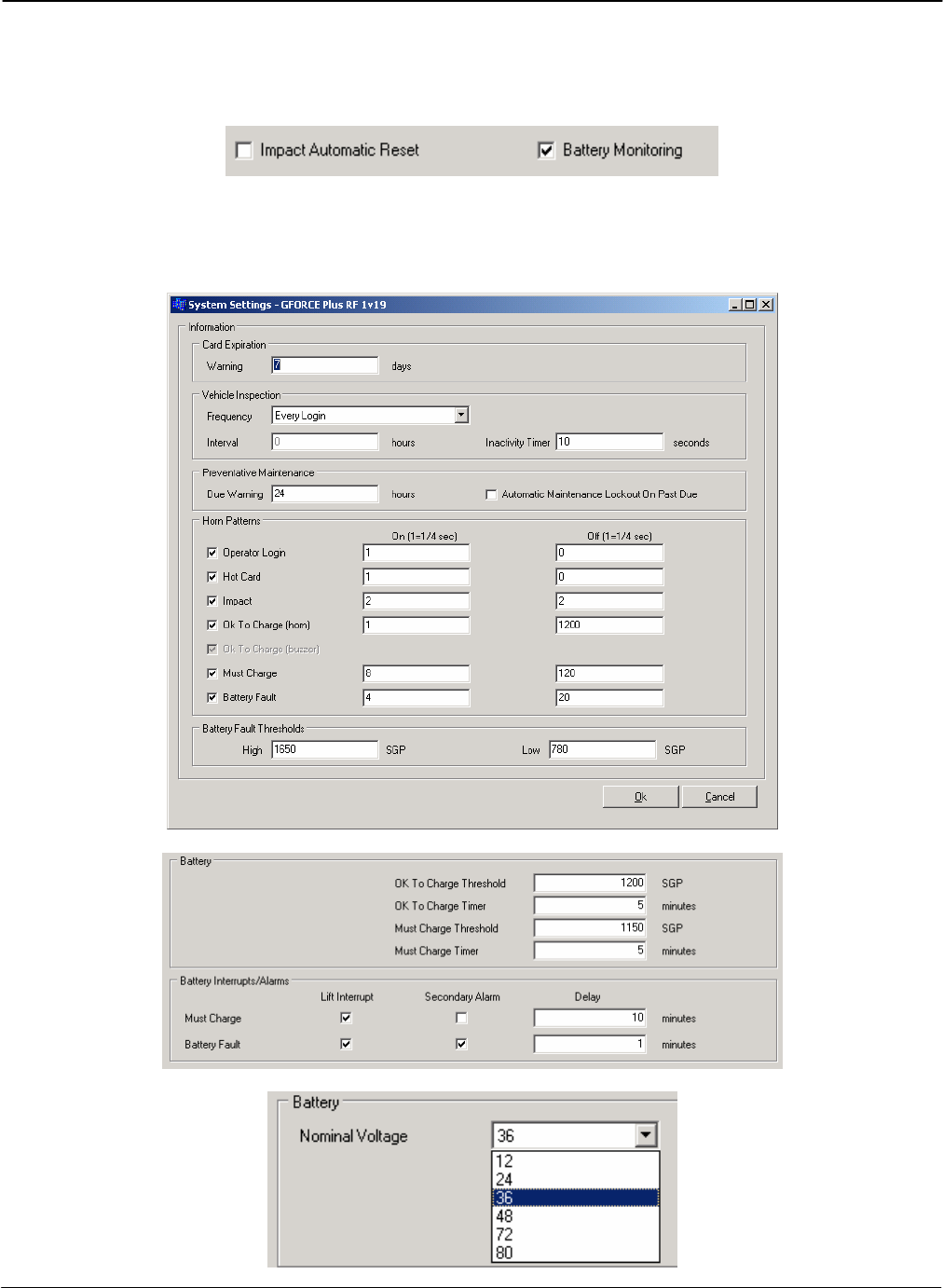Click Battery Fault Thresholds High field
Viewport: 943px width, 1288px height.
point(325,749)
